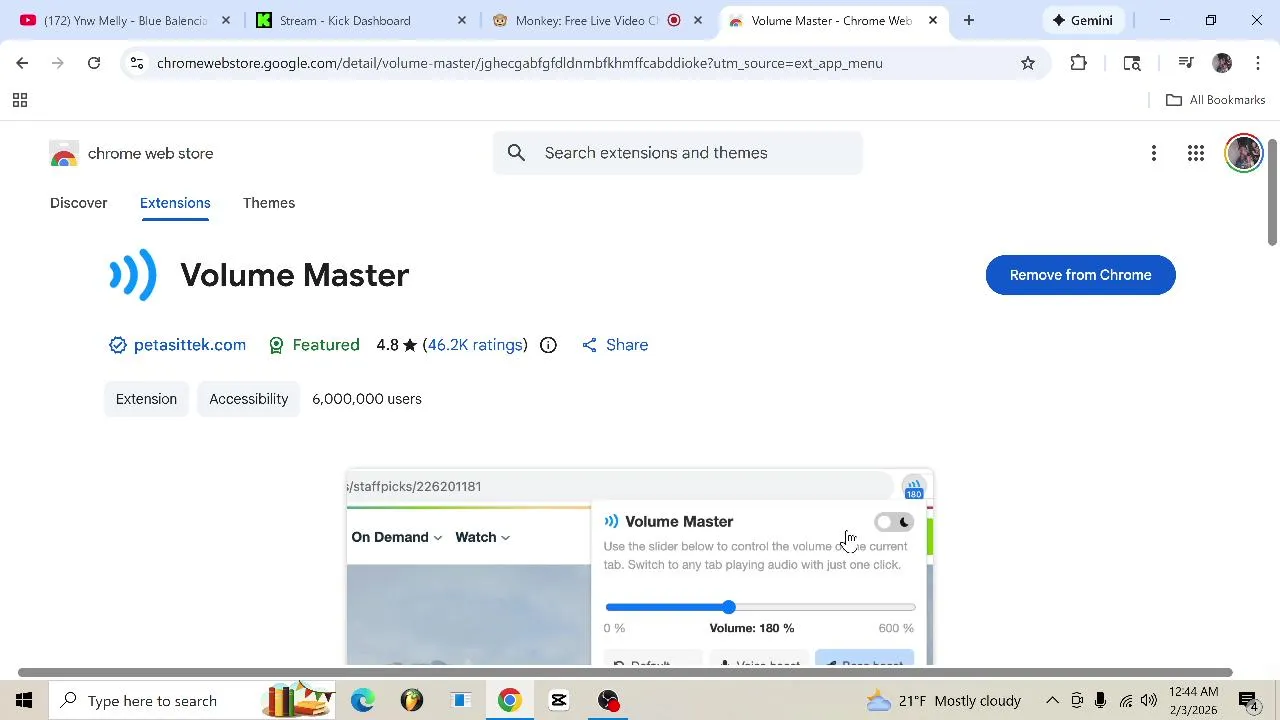Viewport: 1280px width, 720px height.
Task: Expand the hidden system tray icons chevron
Action: pyautogui.click(x=1052, y=700)
